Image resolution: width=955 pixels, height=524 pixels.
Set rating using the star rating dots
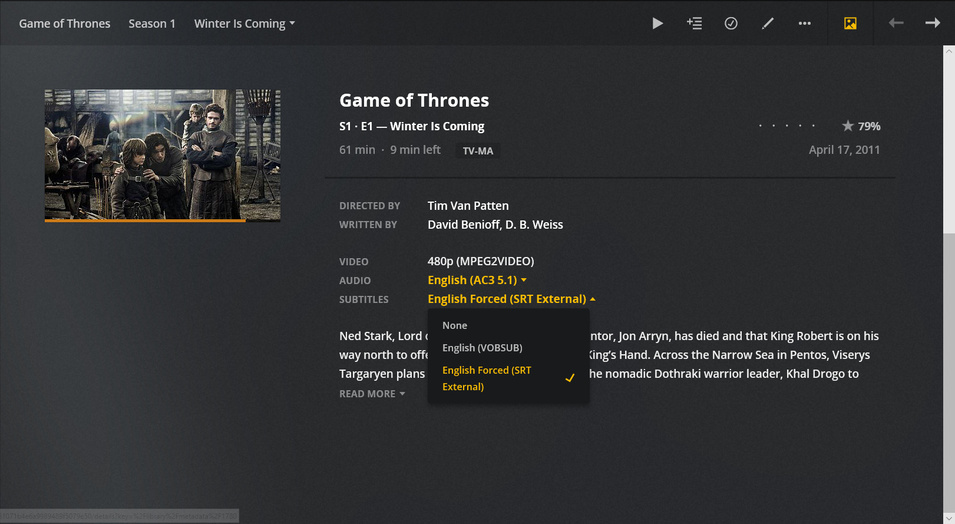click(787, 126)
